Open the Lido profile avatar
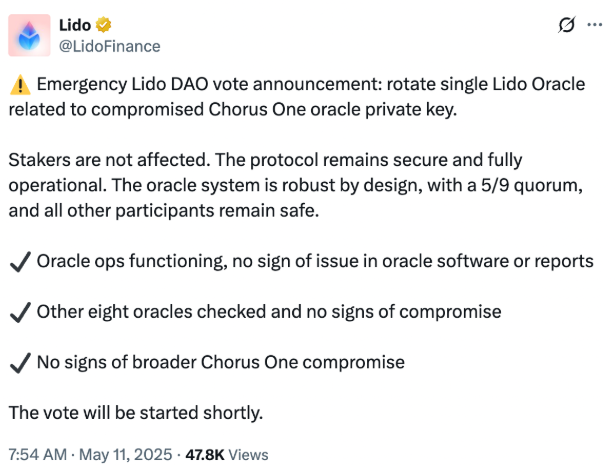This screenshot has width=615, height=473. click(29, 35)
